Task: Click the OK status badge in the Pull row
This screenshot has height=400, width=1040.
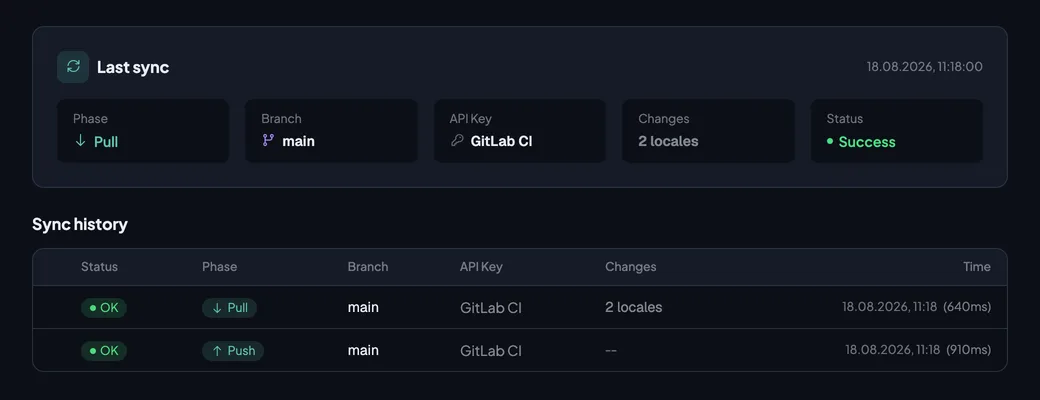Action: (104, 308)
